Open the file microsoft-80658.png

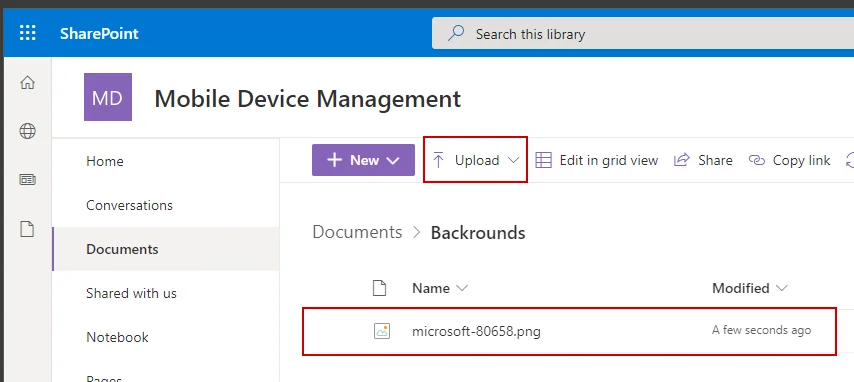477,331
